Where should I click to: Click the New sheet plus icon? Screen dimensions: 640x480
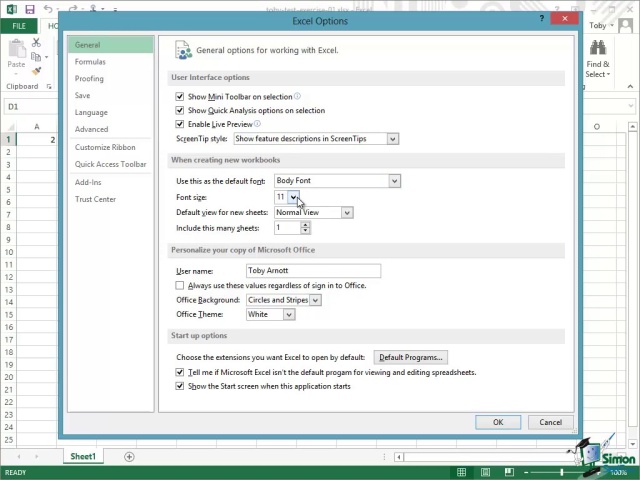[x=129, y=457]
